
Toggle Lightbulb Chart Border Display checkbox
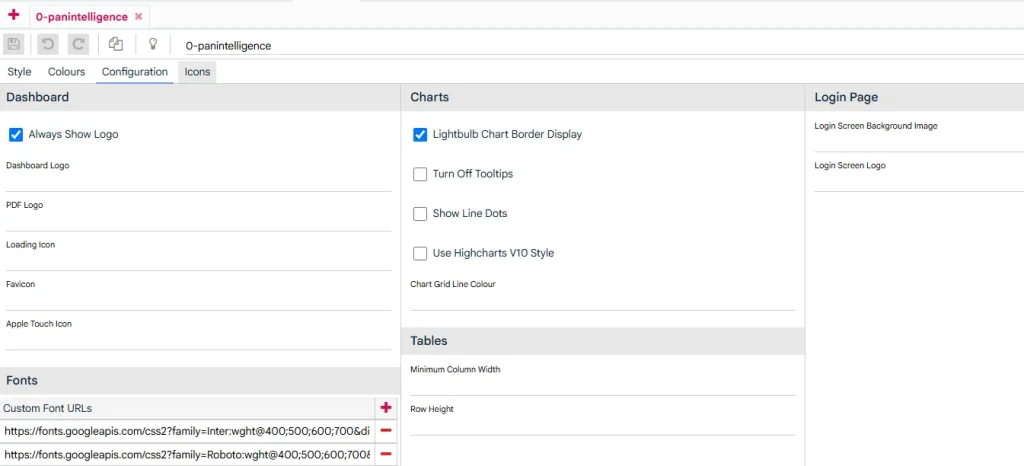(420, 135)
